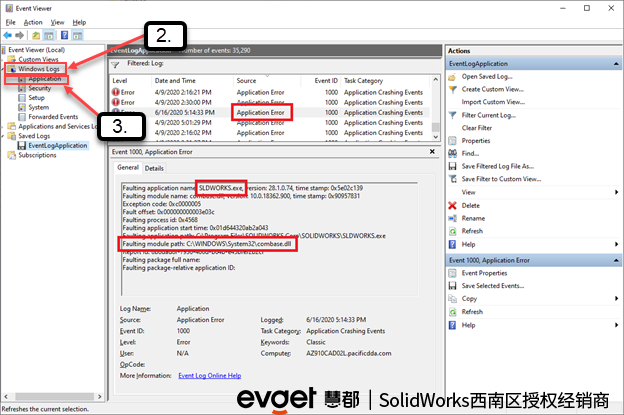624x415 pixels.
Task: Click the red Delete X icon
Action: tap(452, 206)
